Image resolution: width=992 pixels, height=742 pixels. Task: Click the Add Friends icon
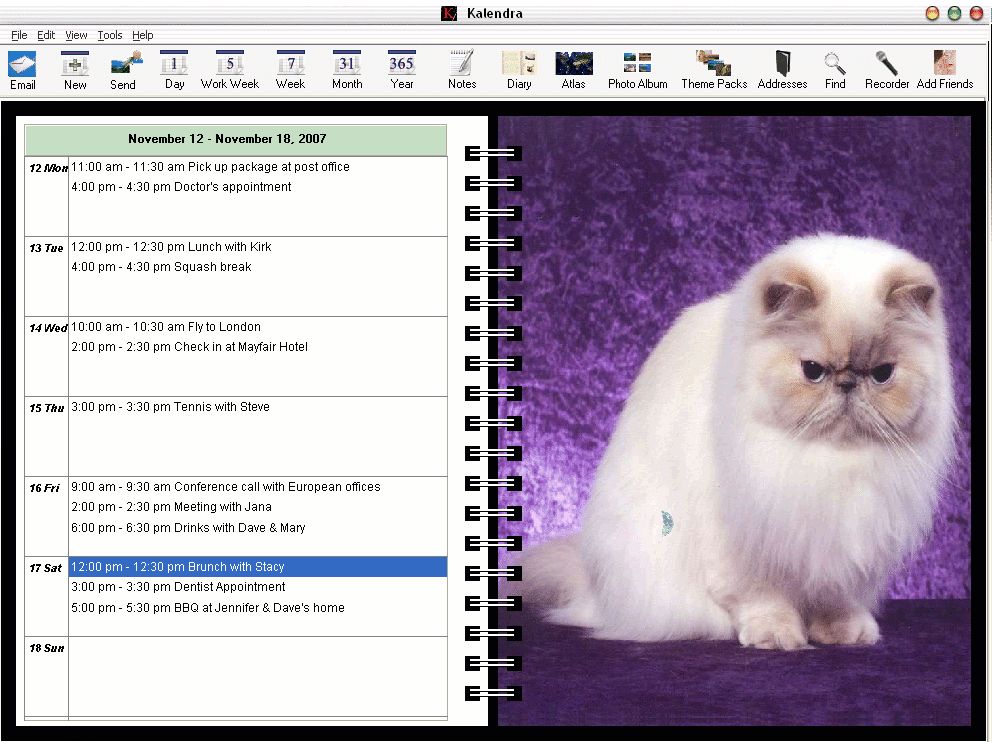[945, 70]
